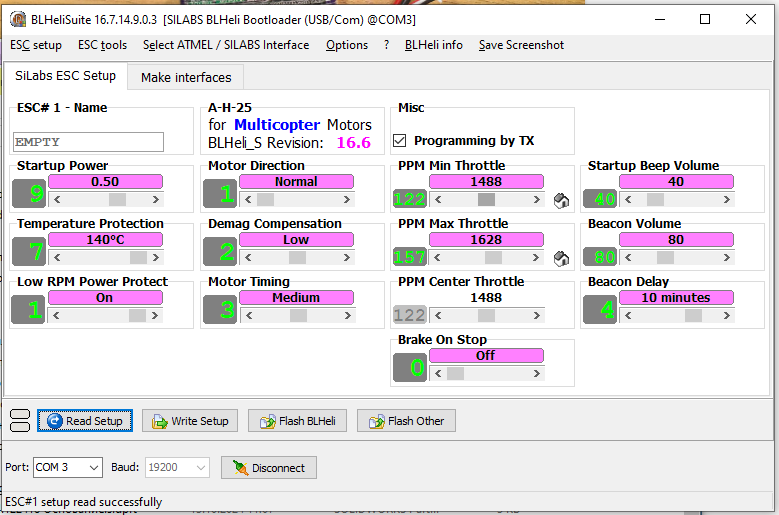Click the ESC Name field showing EMPTY
779x515 pixels.
pos(88,142)
